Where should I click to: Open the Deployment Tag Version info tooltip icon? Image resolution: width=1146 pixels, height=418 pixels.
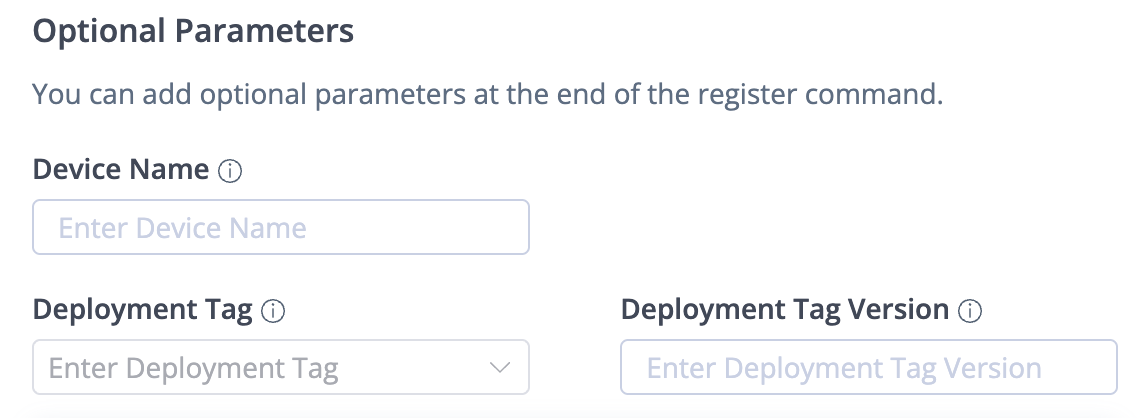point(970,312)
